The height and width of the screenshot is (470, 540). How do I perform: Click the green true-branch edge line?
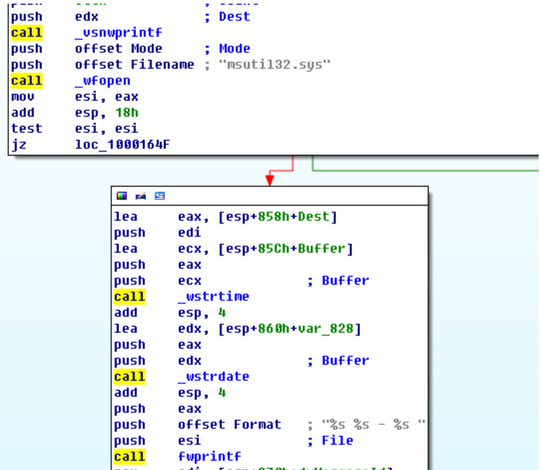click(x=425, y=170)
